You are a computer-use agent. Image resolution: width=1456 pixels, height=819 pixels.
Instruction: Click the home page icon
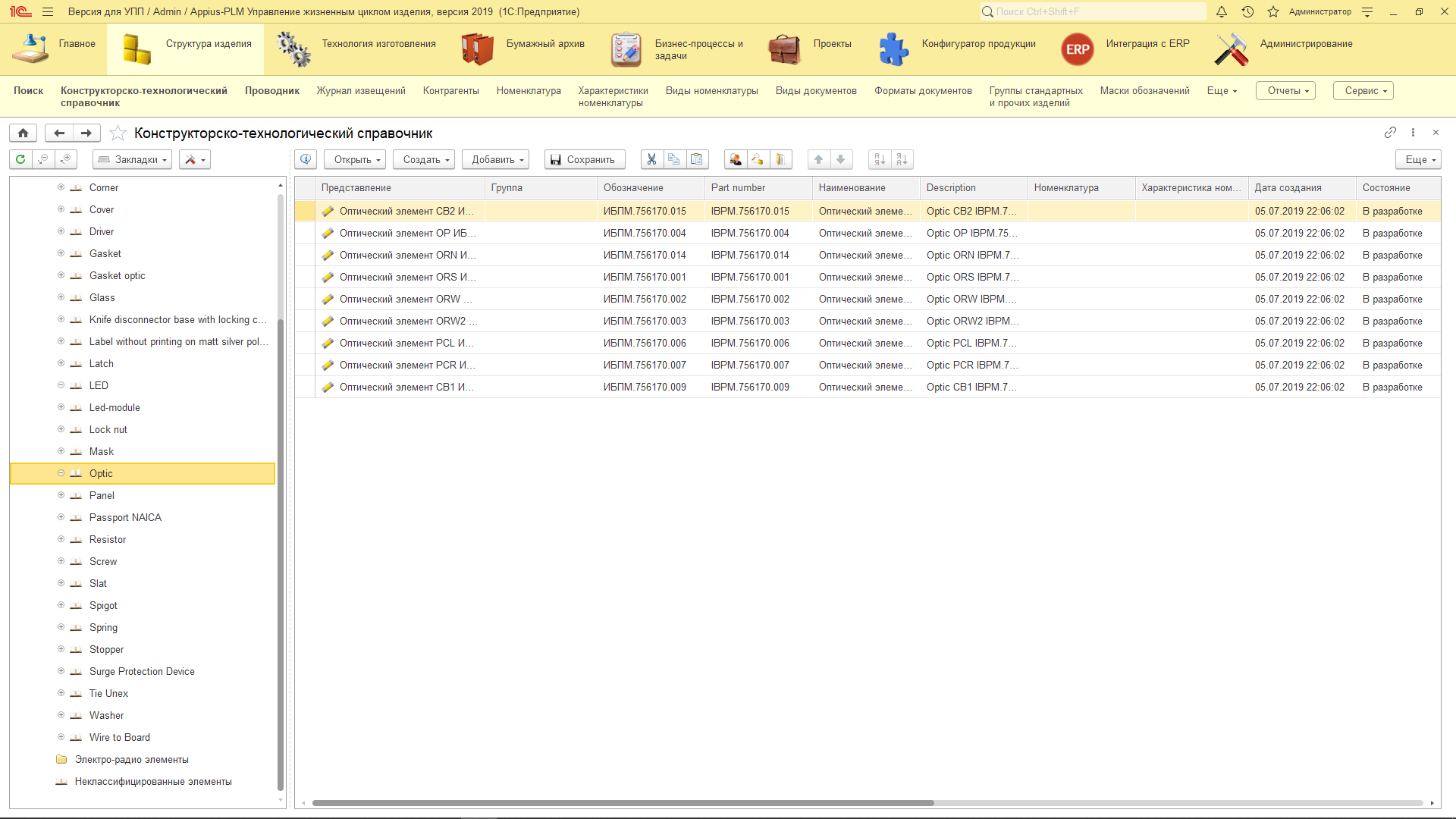click(x=24, y=133)
